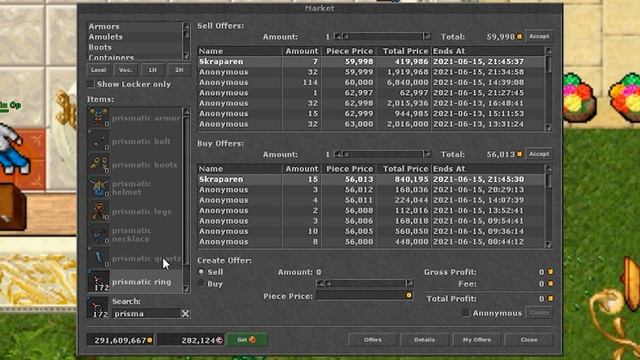
Task: Click the Buy Offers amount slider
Action: 382,154
